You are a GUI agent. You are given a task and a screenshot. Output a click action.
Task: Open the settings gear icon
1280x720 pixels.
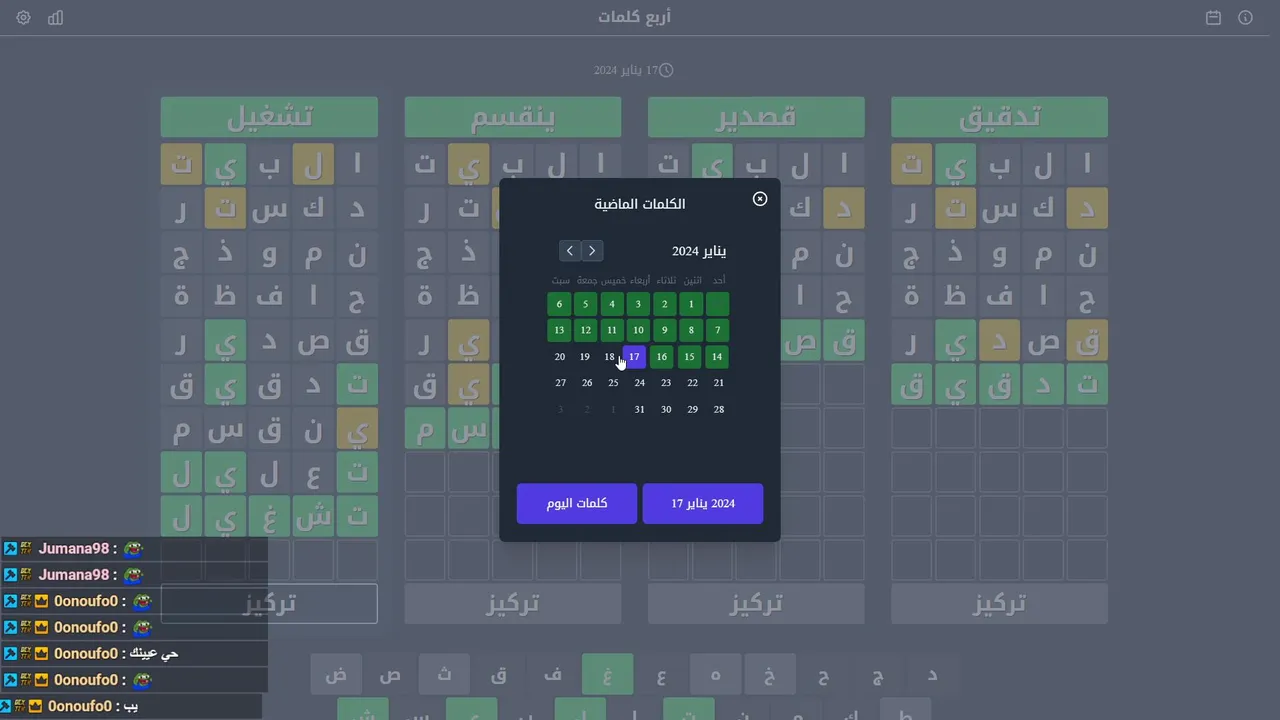(x=24, y=18)
